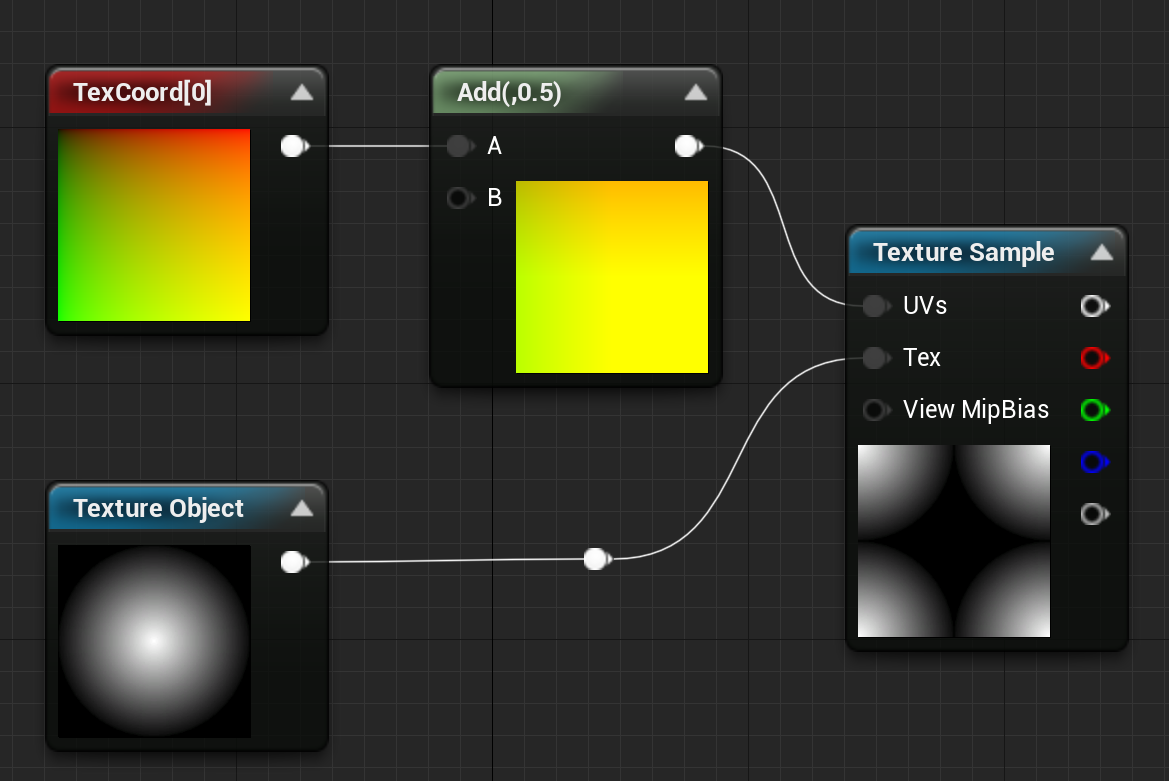The height and width of the screenshot is (781, 1169).
Task: Click the green channel output pin
Action: [1094, 410]
